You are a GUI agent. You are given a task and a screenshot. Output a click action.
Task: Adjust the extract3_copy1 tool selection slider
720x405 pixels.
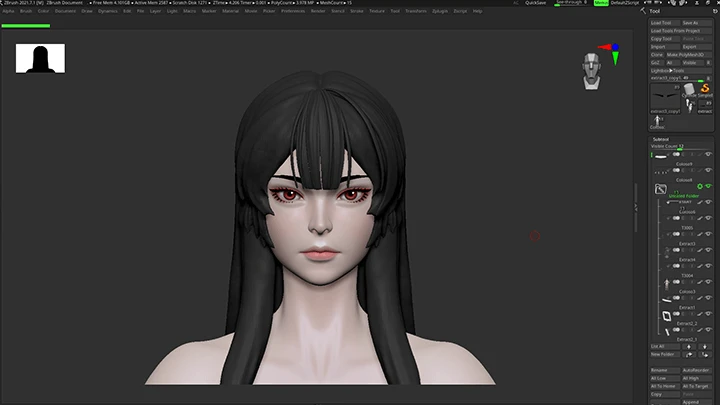coord(677,79)
